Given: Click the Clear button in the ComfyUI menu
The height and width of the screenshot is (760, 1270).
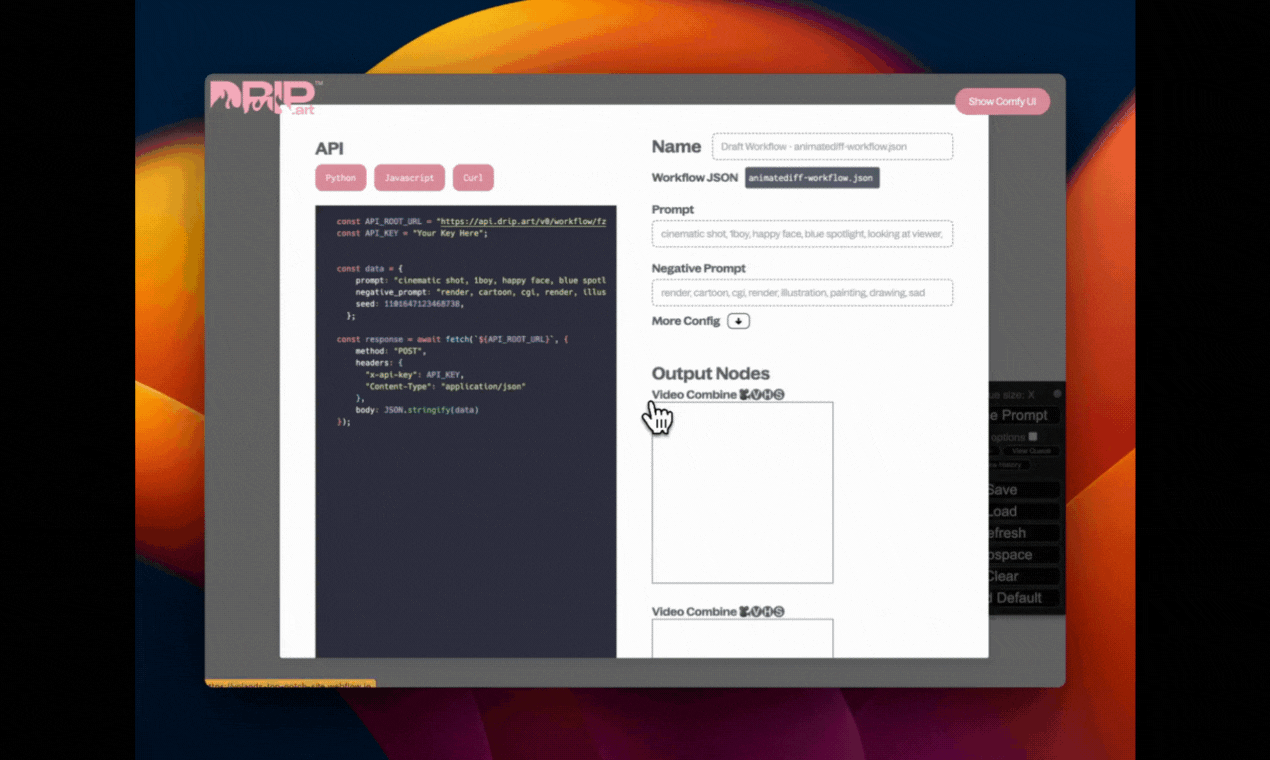Looking at the screenshot, I should point(1024,576).
